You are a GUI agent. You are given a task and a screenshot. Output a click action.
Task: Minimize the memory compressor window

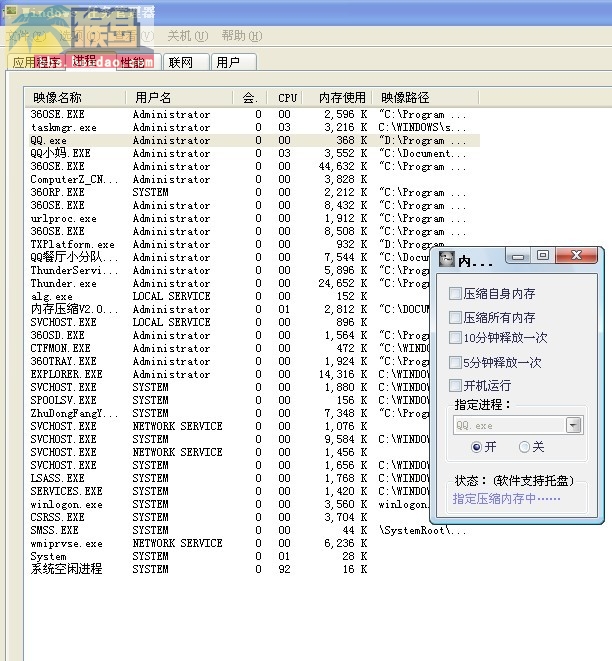point(518,256)
